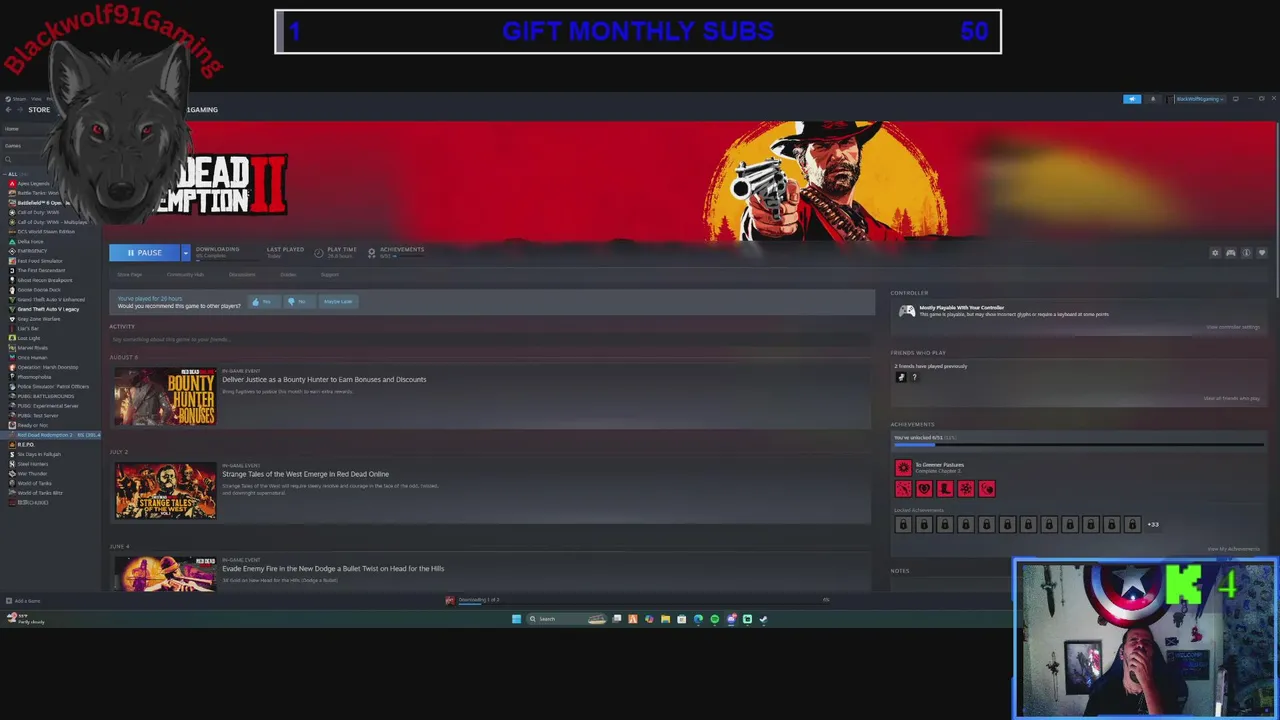Open View all friends who play link

[x=1232, y=398]
